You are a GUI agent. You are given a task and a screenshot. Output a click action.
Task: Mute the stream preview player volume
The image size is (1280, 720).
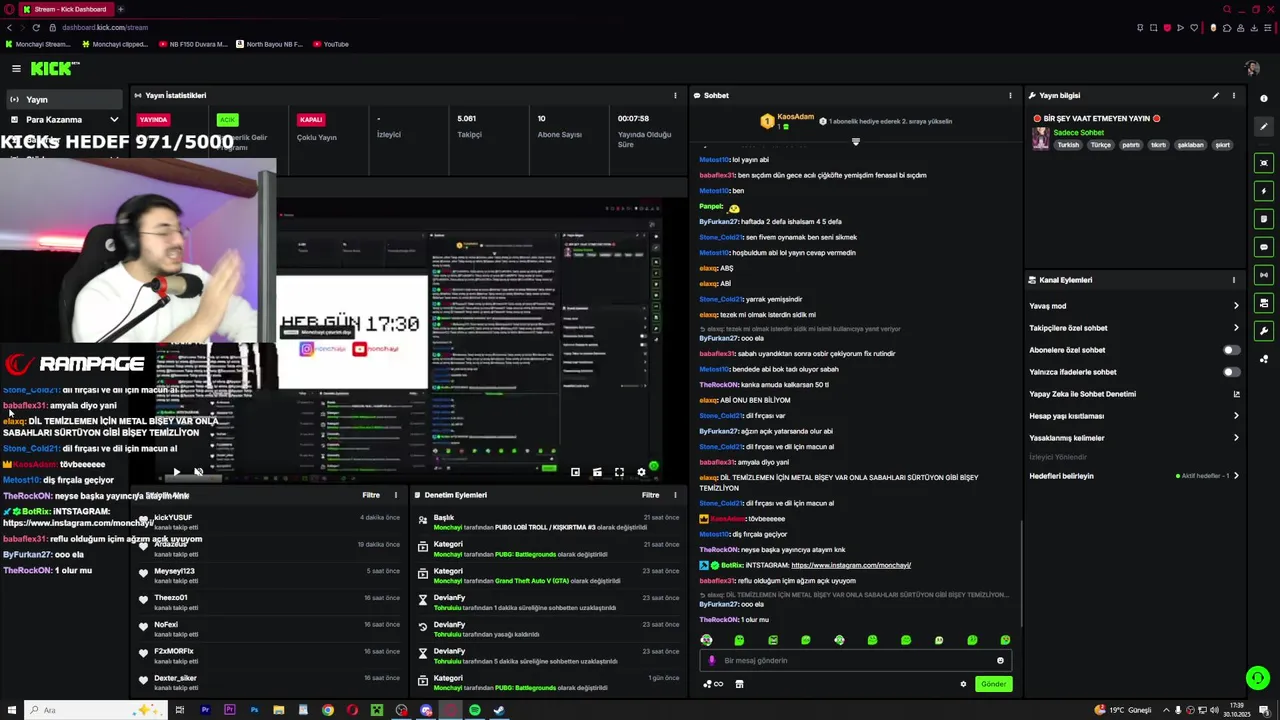coord(198,472)
